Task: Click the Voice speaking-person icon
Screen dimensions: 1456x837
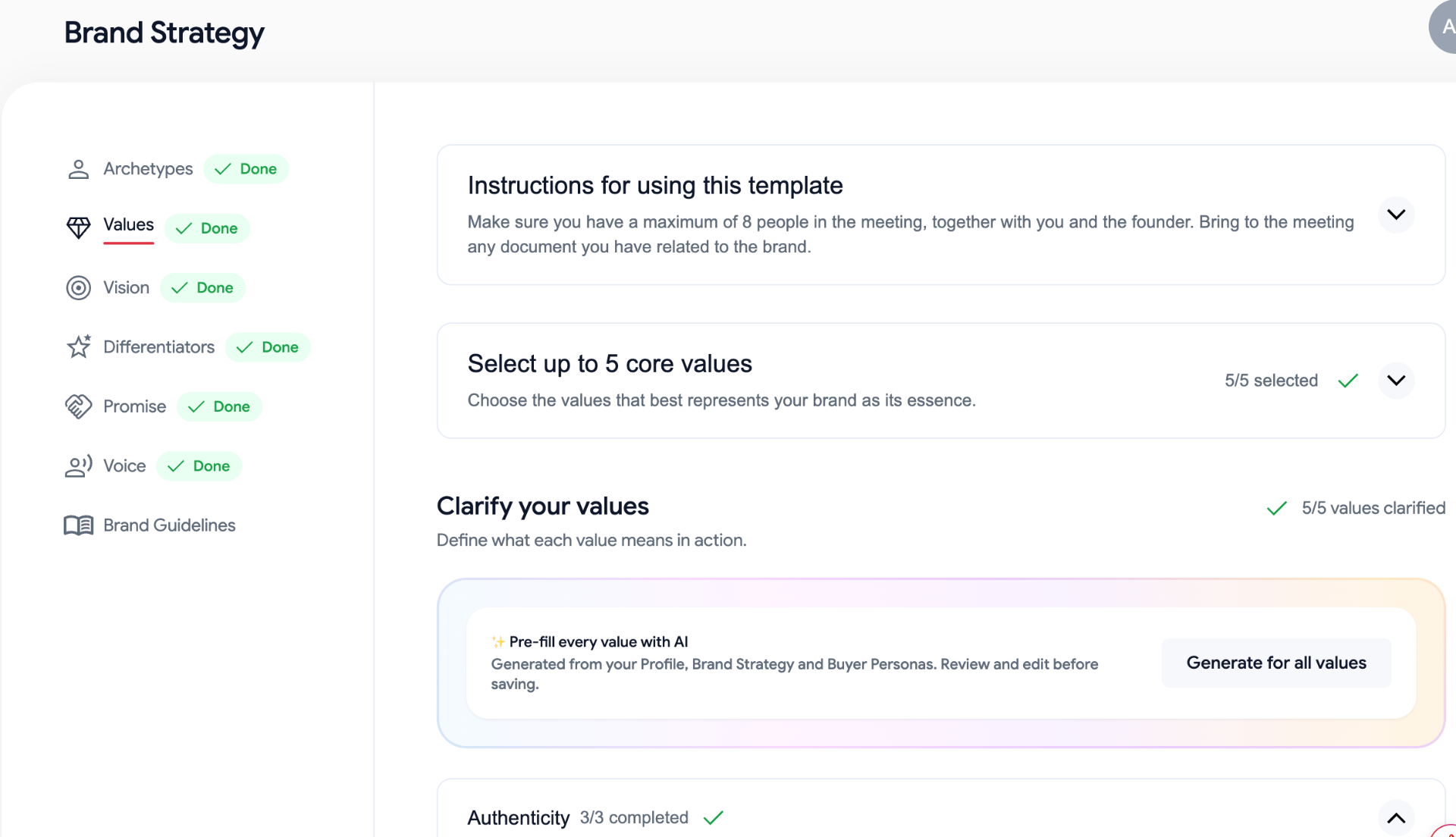Action: 78,466
